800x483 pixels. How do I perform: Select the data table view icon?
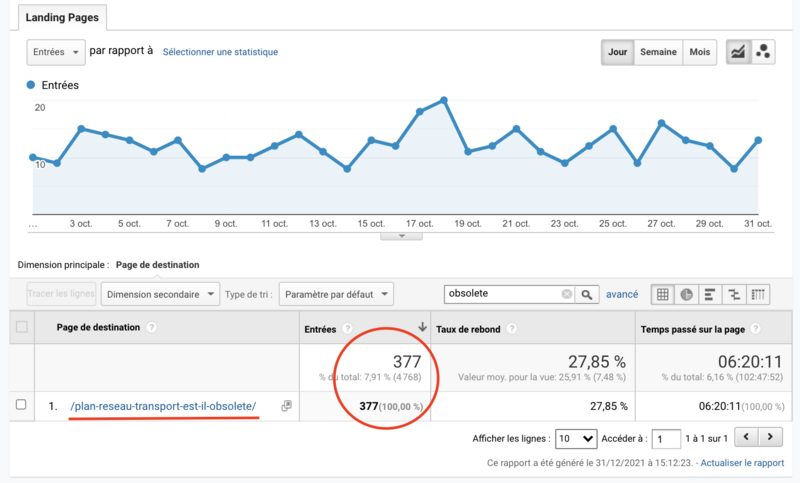pos(662,294)
